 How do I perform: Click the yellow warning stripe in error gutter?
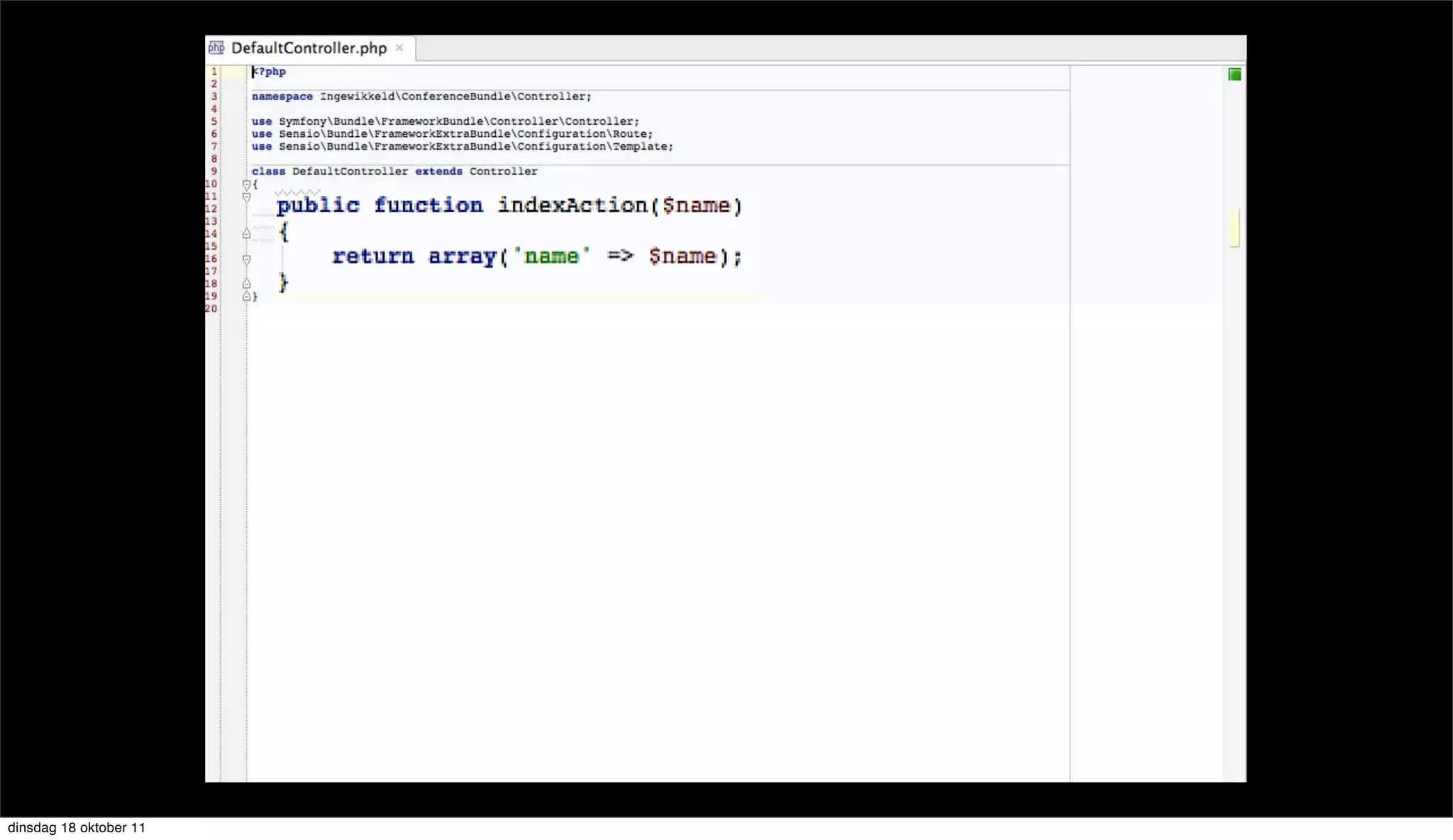pyautogui.click(x=1234, y=228)
